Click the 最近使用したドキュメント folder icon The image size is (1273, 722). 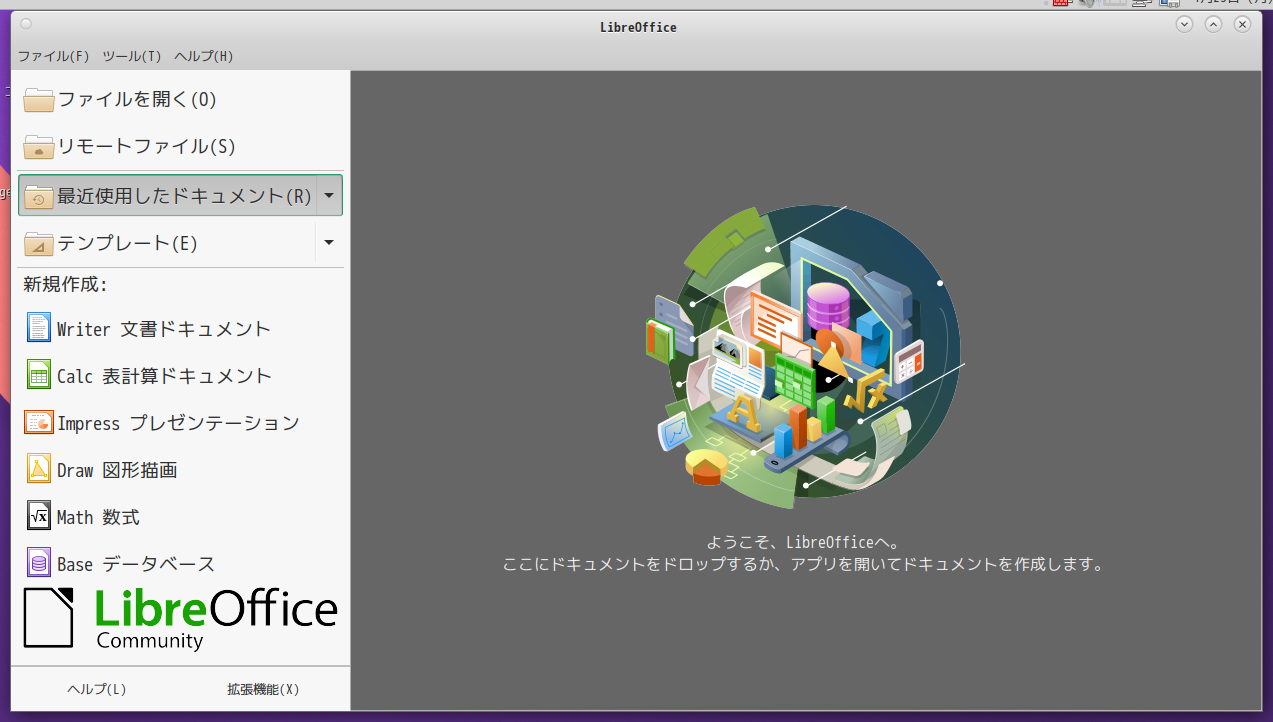click(39, 196)
